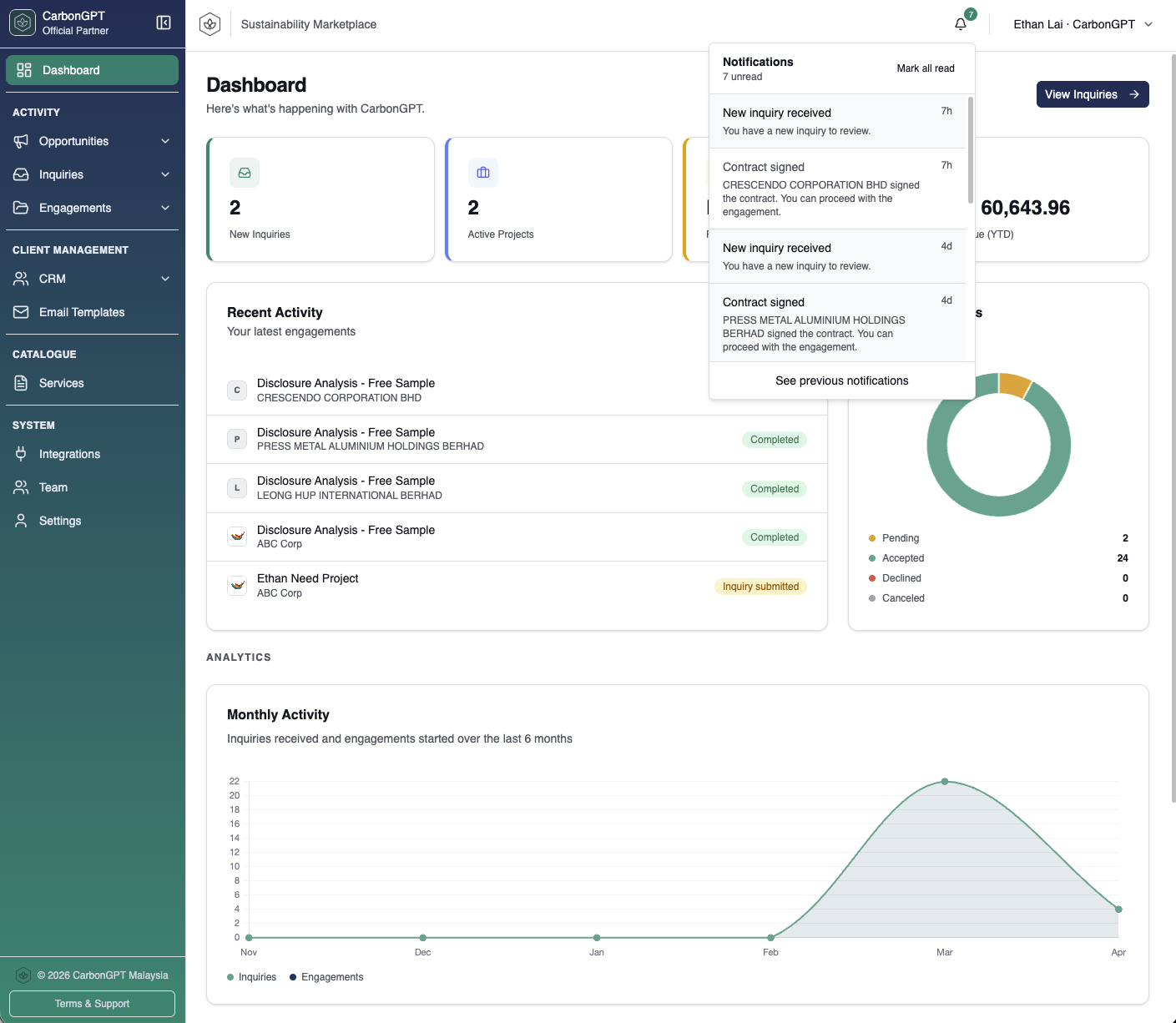The image size is (1176, 1023).
Task: Click the Sustainability Marketplace logo icon
Action: (x=210, y=24)
